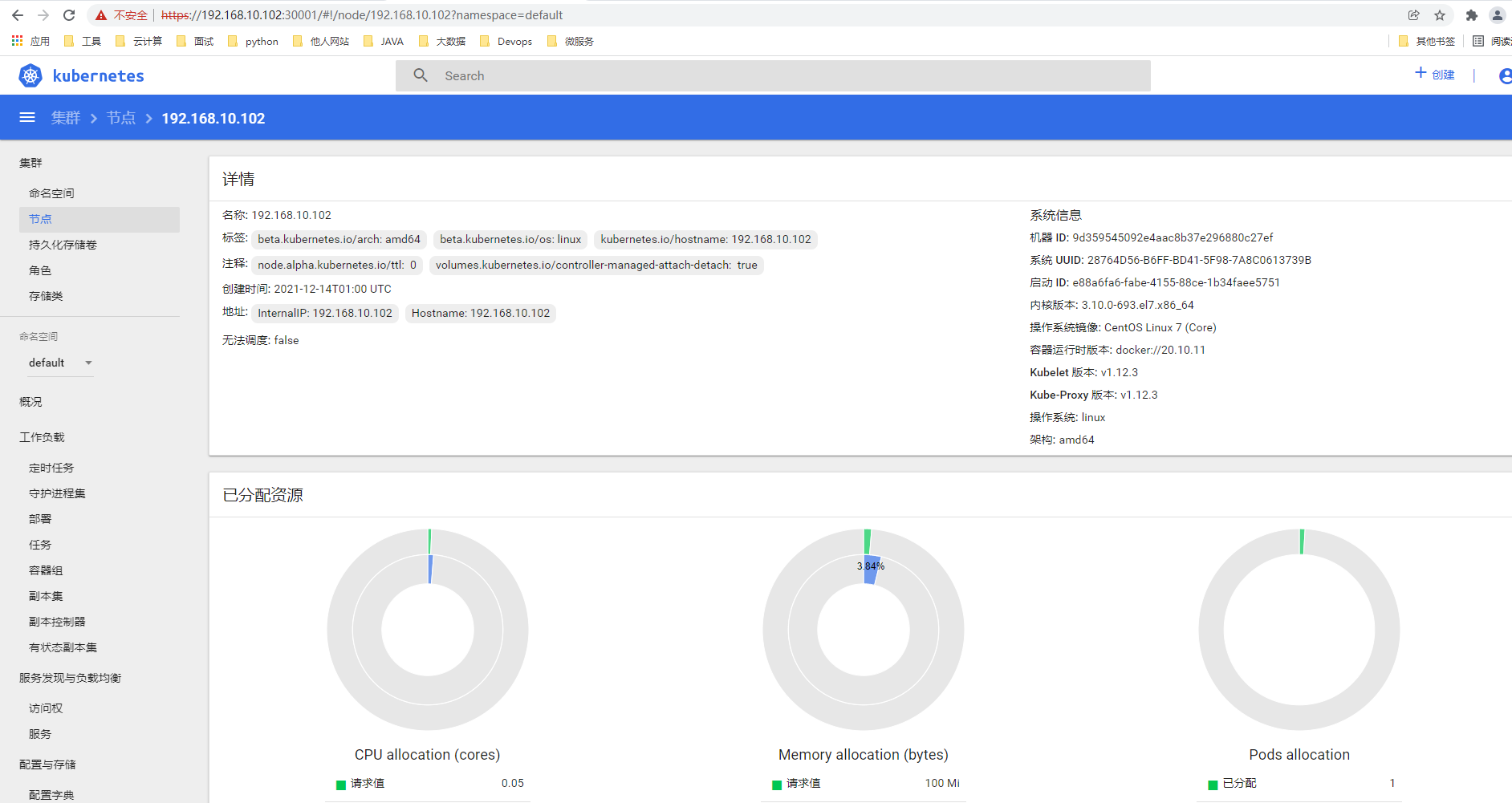Screen dimensions: 1512x803
Task: Open 工作负载 in the sidebar
Action: 42,437
